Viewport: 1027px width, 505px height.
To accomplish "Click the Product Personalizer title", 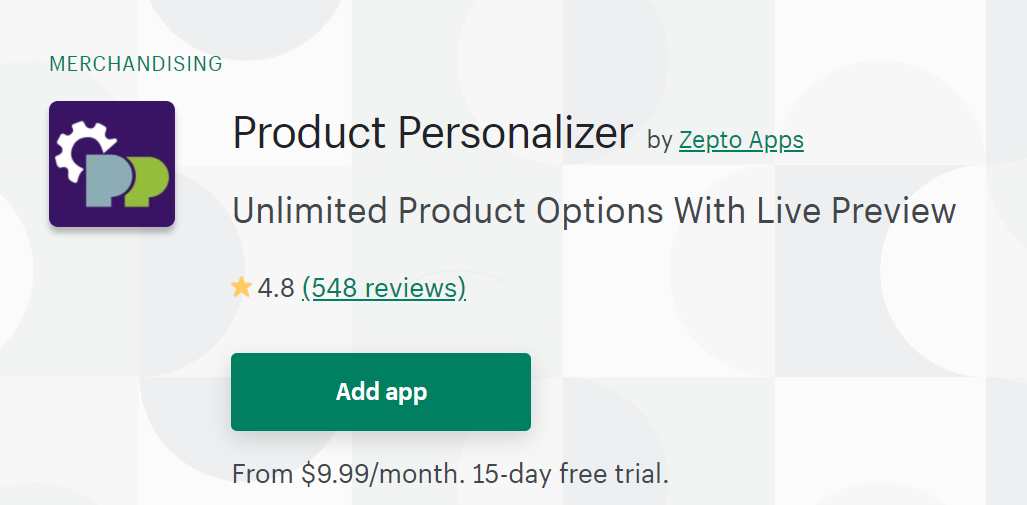I will [432, 133].
